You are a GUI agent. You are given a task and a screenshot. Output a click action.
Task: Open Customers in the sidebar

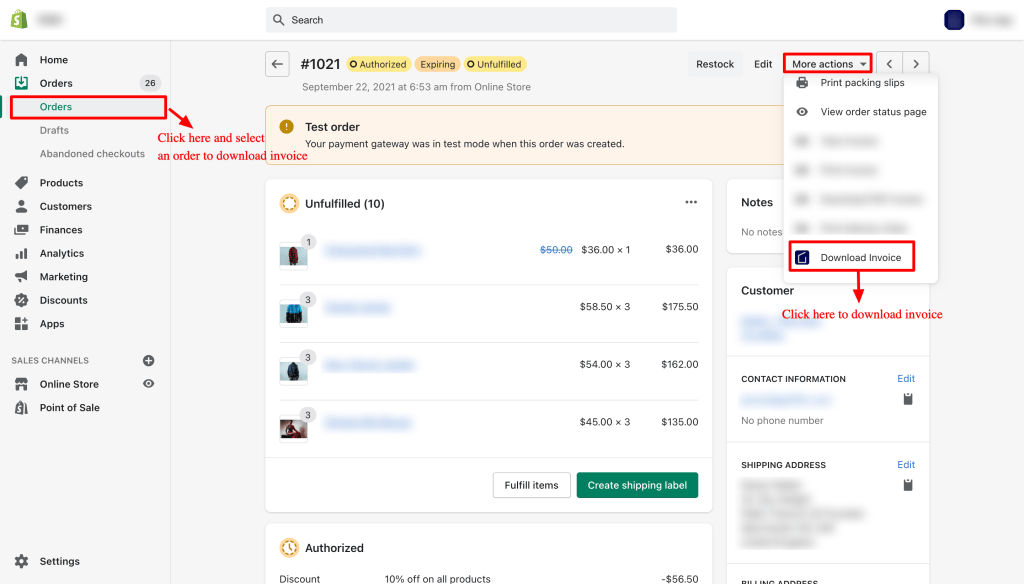click(x=65, y=206)
